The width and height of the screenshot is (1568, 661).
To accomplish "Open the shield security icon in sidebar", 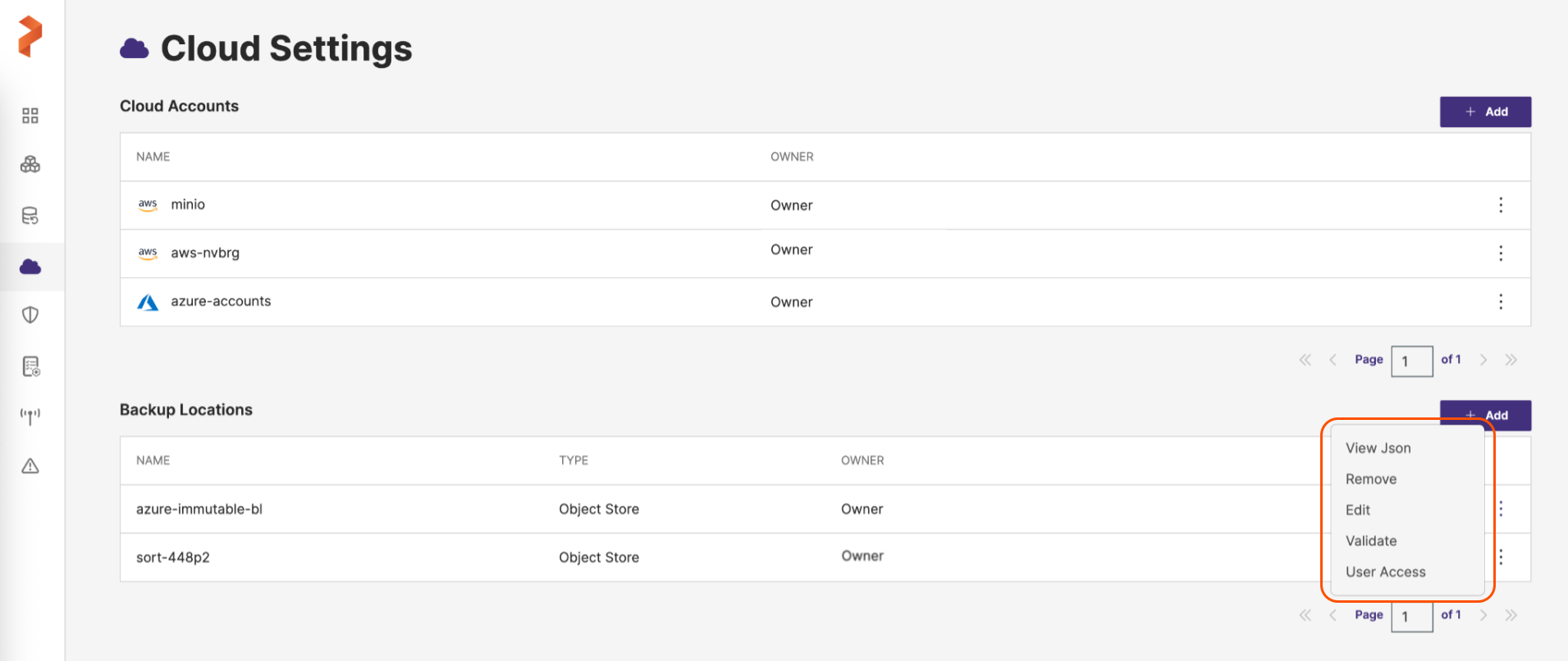I will pyautogui.click(x=30, y=315).
